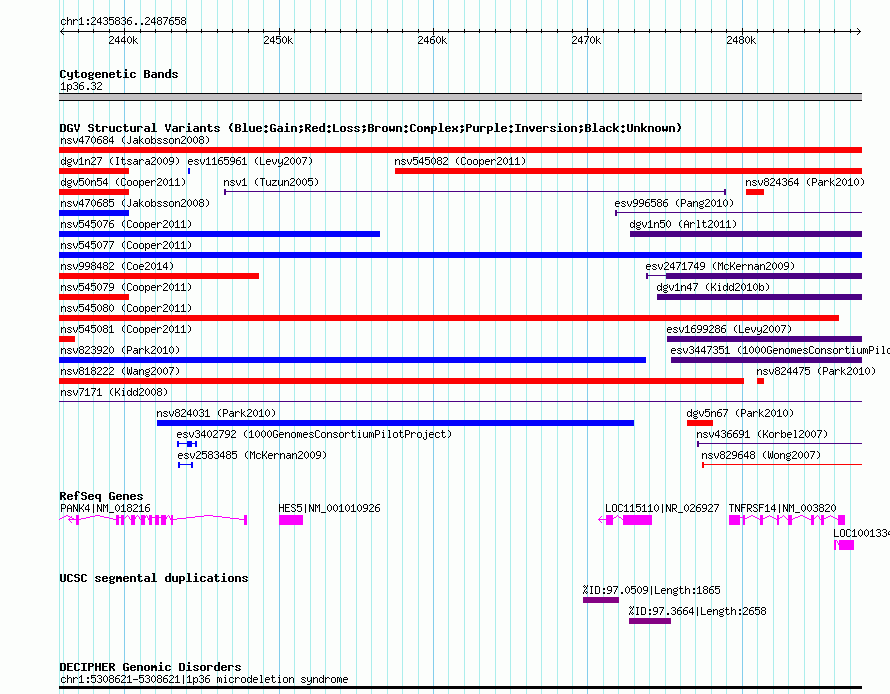
Task: Select the esv2583485 (McKernan2009) blue glyph
Action: [186, 465]
